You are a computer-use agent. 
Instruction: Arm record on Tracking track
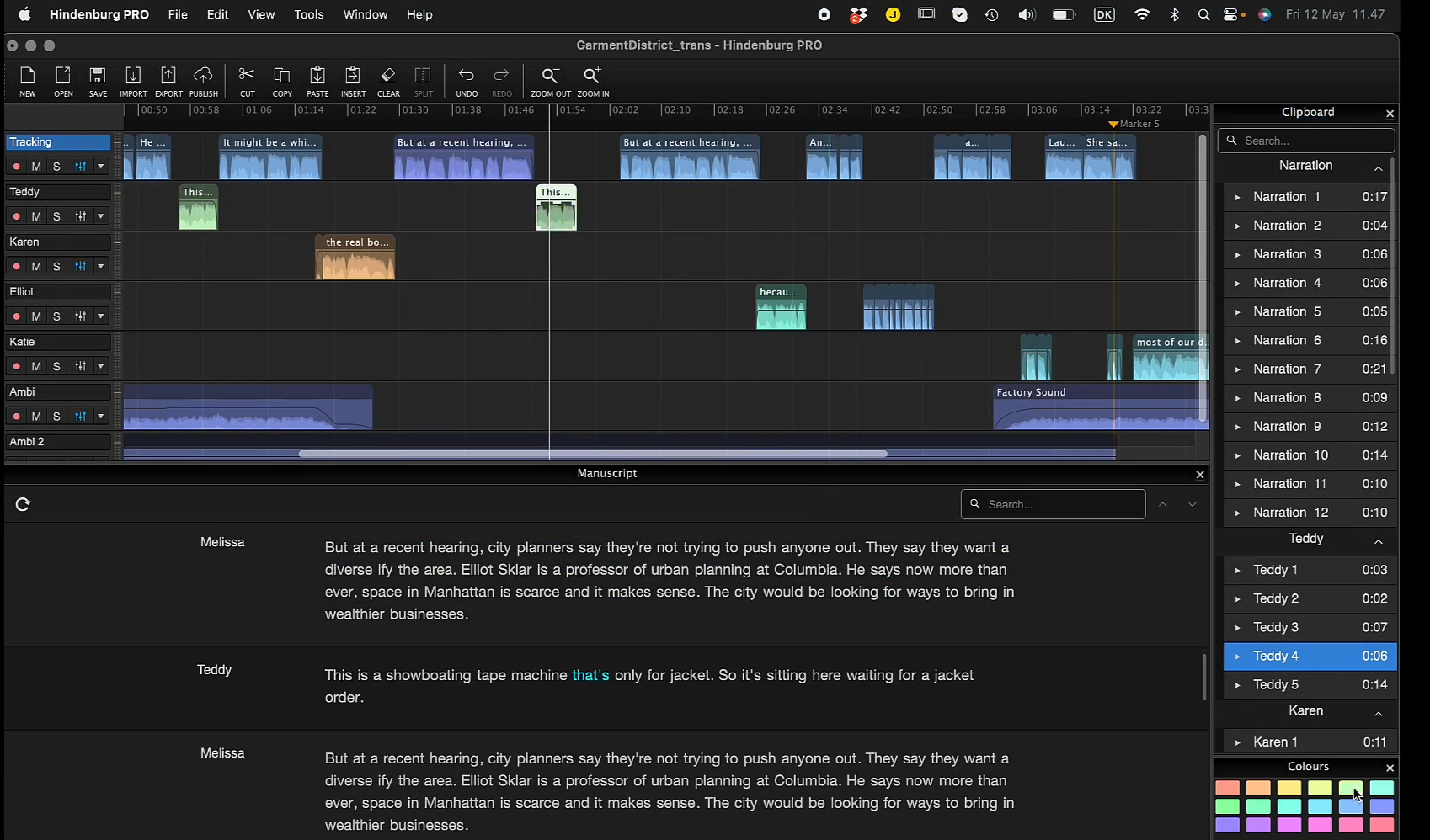16,167
